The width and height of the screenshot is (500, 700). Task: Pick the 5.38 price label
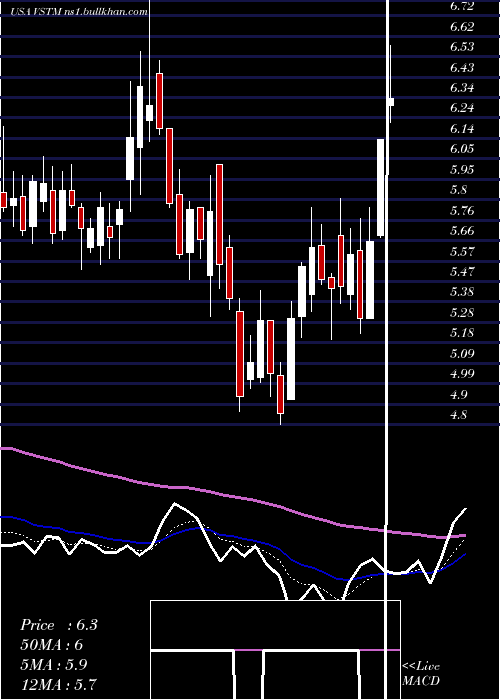[x=462, y=292]
